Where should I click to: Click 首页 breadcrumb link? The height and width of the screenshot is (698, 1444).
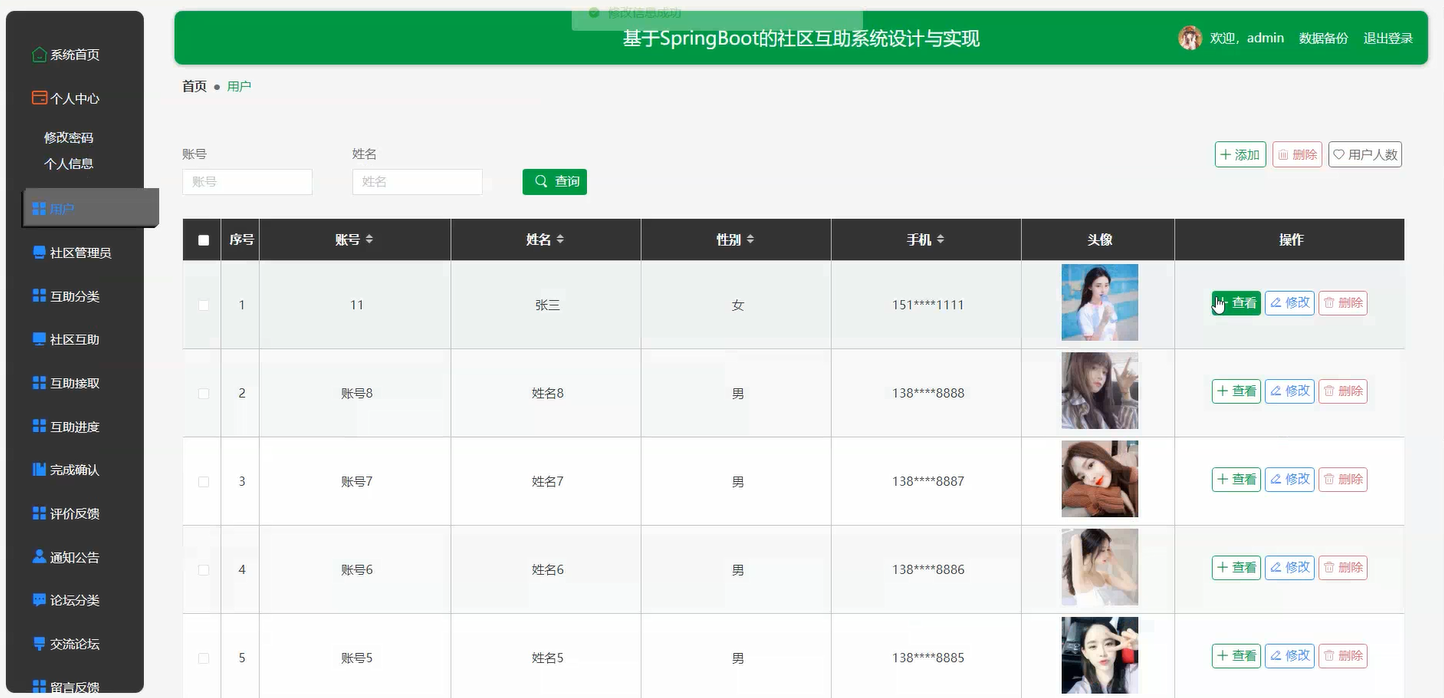[x=194, y=86]
